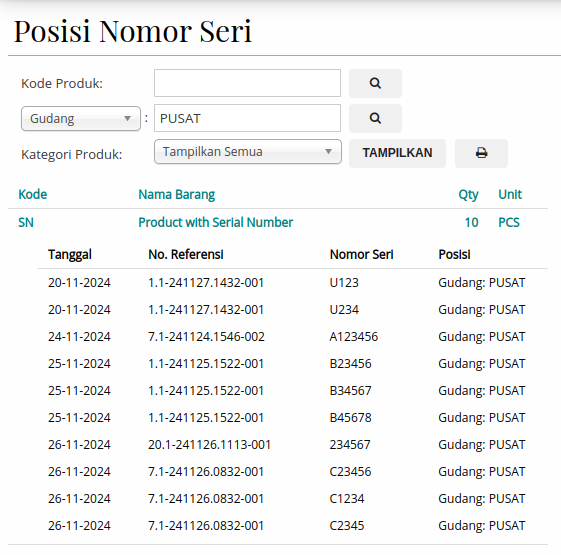Open the Tampilkan Semua category dropdown

pos(248,152)
